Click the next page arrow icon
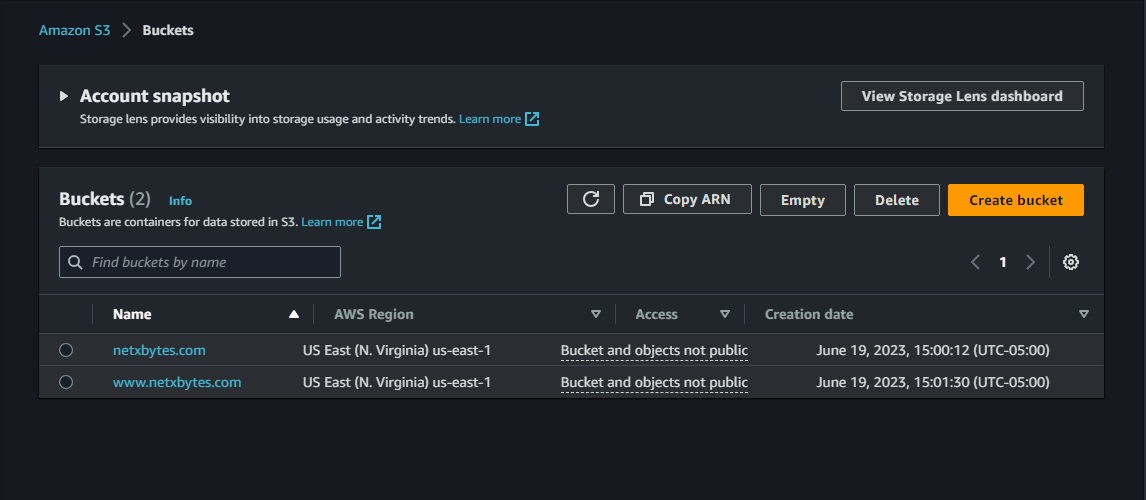This screenshot has height=500, width=1146. 1030,262
